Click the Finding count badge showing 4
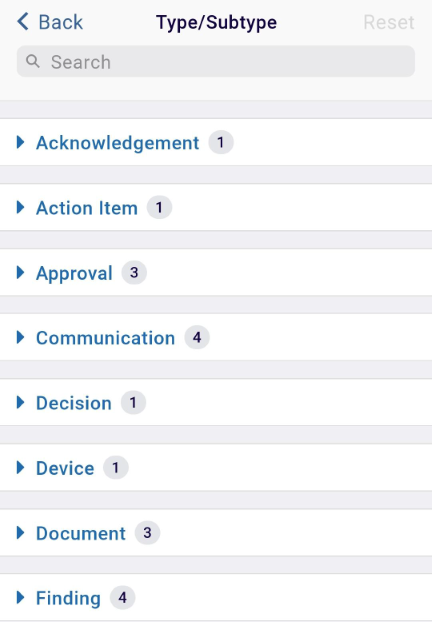 click(123, 598)
